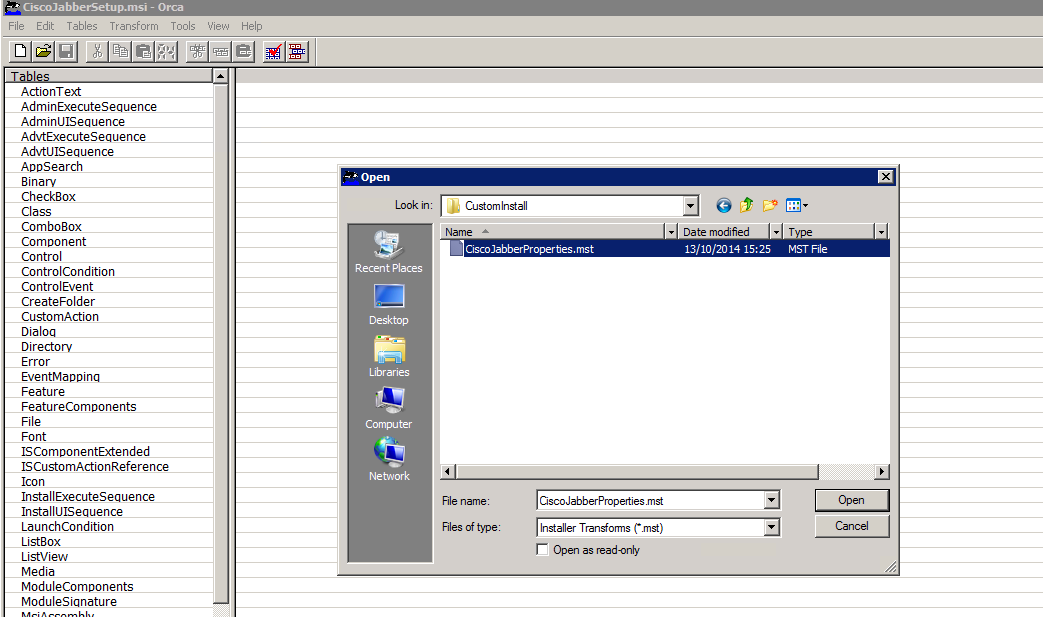Open the Type column filter arrow
This screenshot has height=617, width=1043.
click(x=881, y=231)
